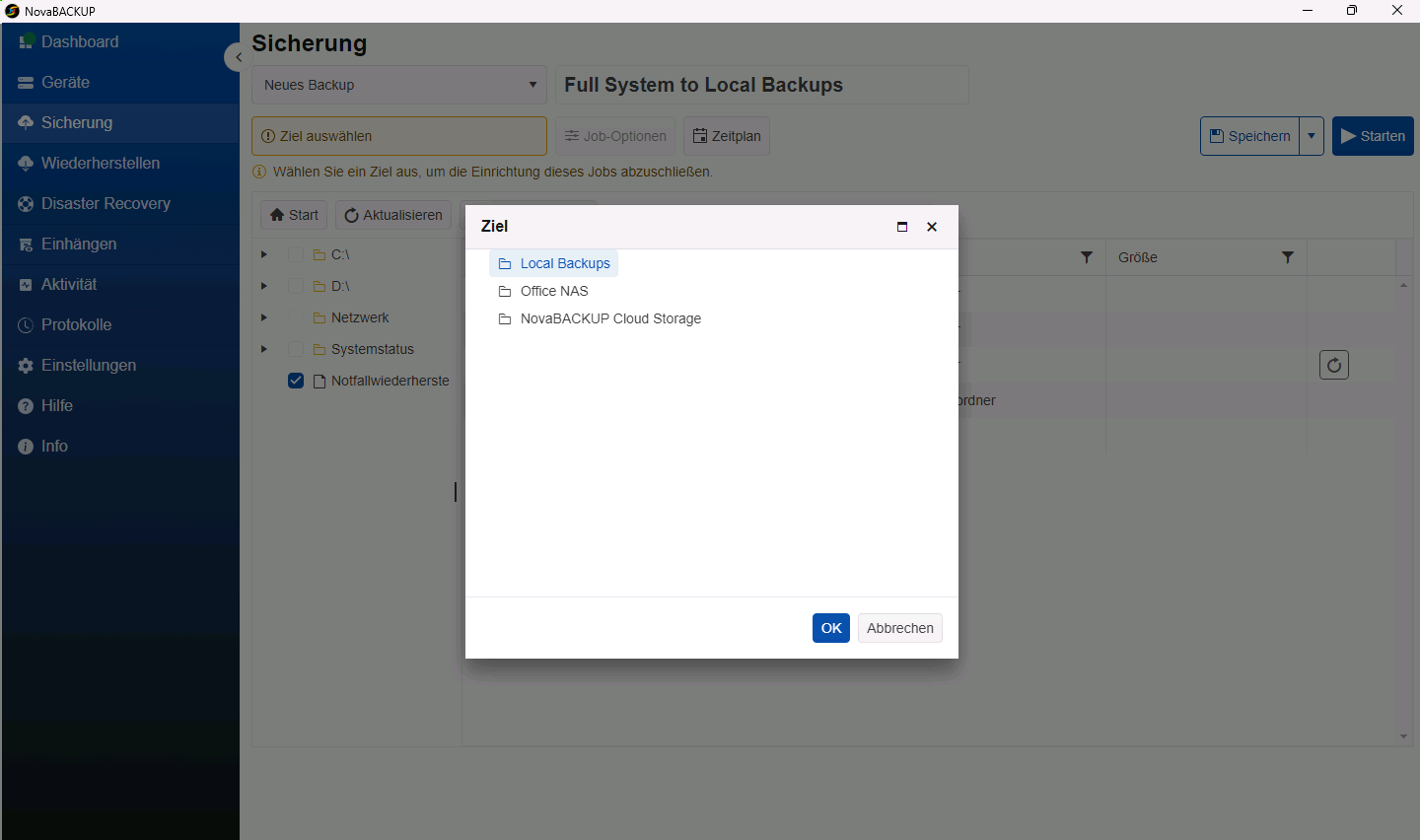
Task: Click the filter icon left of the Größe column
Action: 1087,257
